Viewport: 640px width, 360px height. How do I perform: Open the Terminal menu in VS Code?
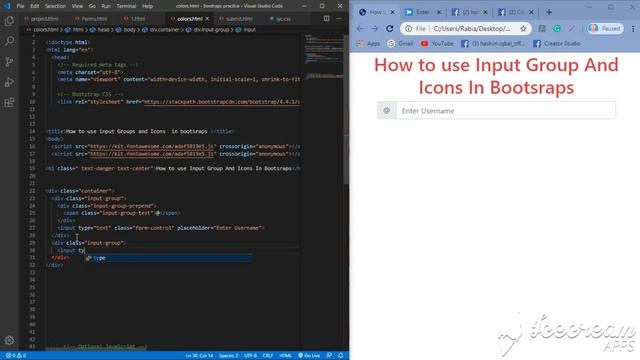pos(126,6)
